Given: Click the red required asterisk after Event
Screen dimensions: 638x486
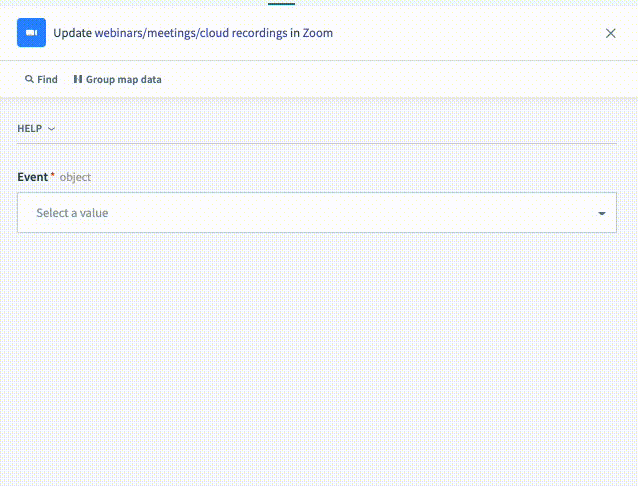Looking at the screenshot, I should (52, 176).
